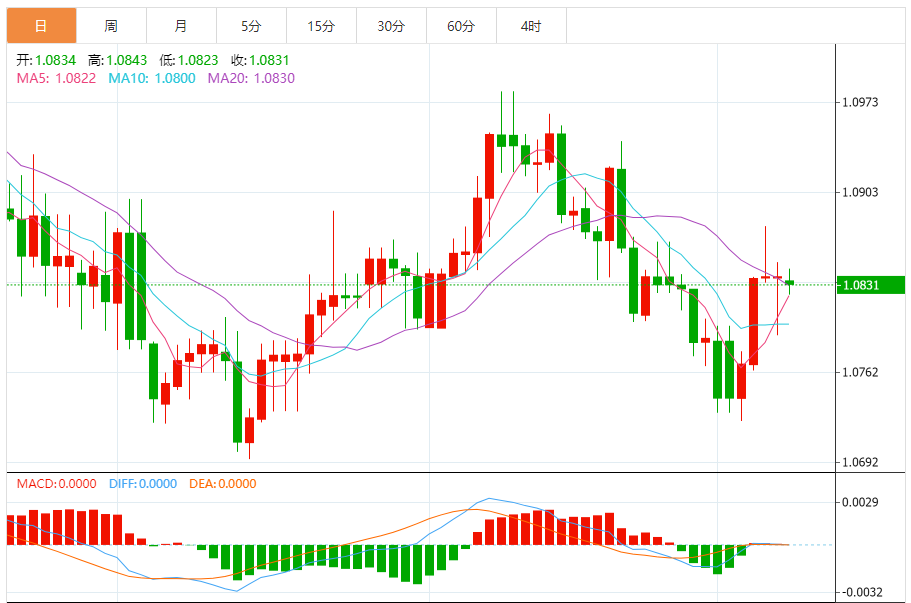Image resolution: width=911 pixels, height=603 pixels.
Task: Click the MA20: 1.0830 indicator label
Action: 251,78
